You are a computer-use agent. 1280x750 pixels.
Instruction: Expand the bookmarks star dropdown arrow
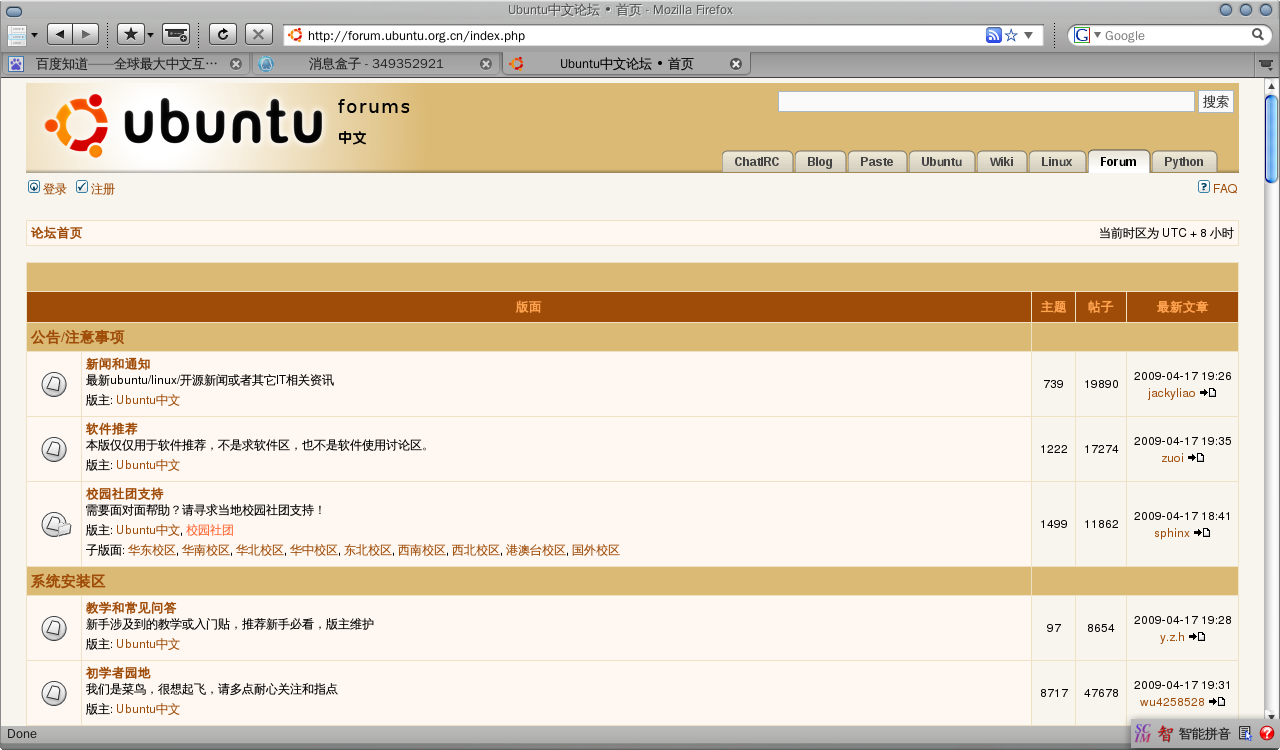point(151,35)
